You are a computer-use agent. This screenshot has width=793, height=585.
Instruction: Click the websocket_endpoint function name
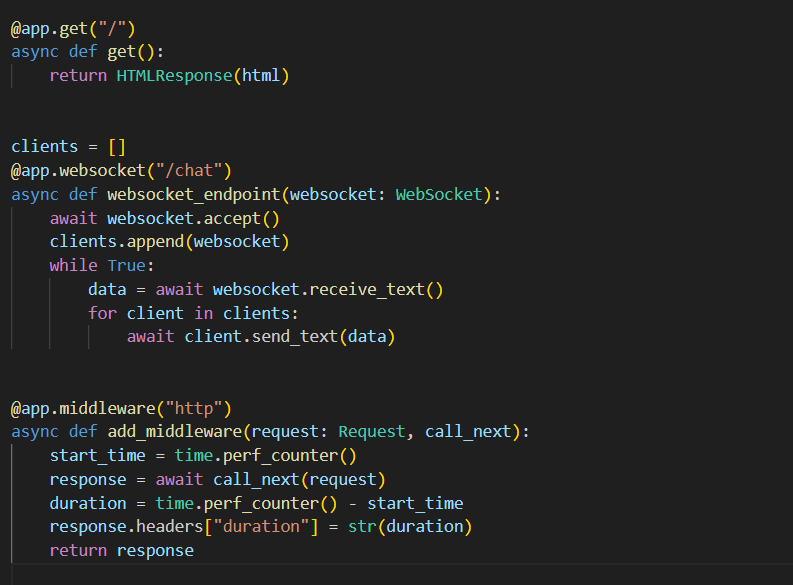coord(193,195)
